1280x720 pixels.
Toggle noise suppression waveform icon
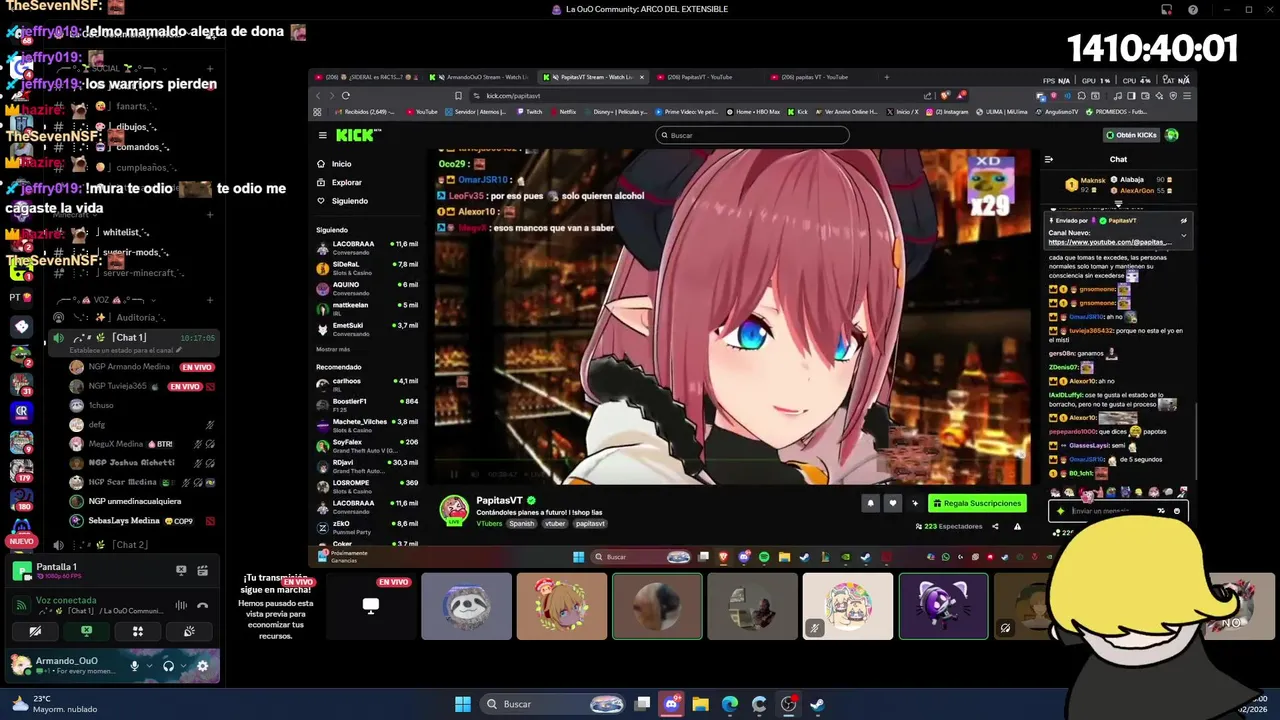(181, 605)
